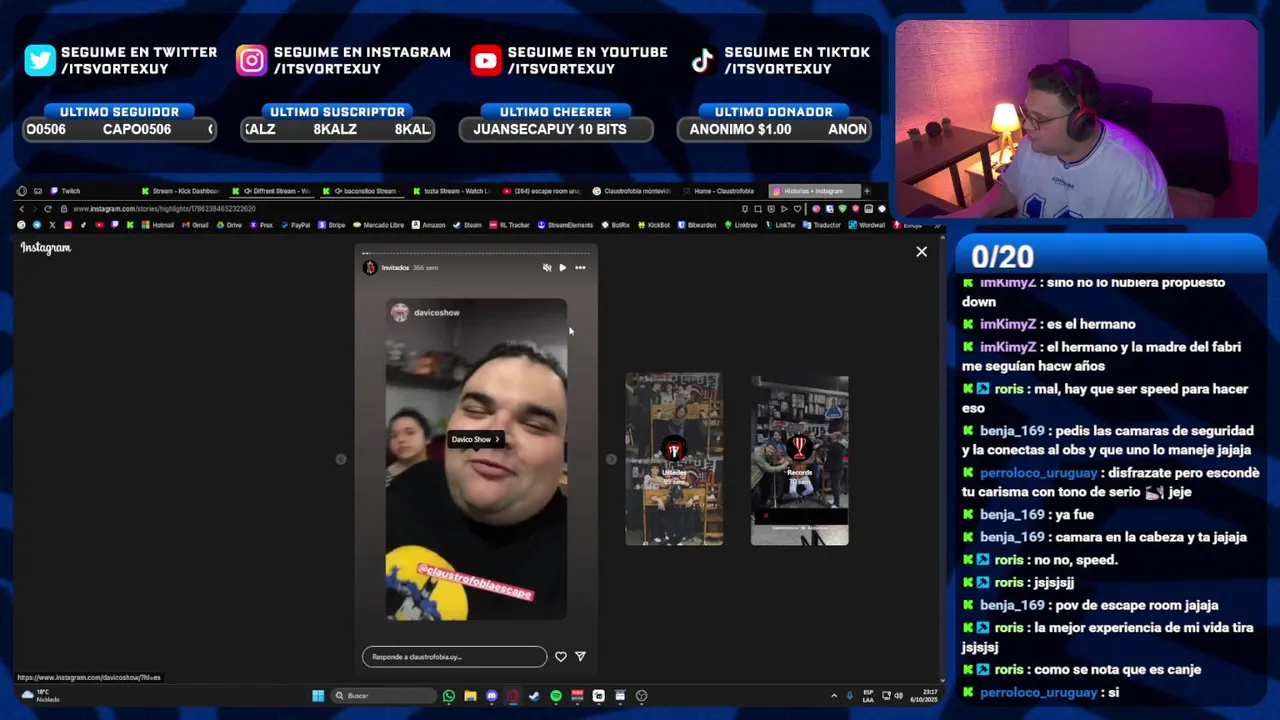Open the 'Ustedes' highlight thumbnail
This screenshot has width=1280, height=720.
(x=674, y=459)
